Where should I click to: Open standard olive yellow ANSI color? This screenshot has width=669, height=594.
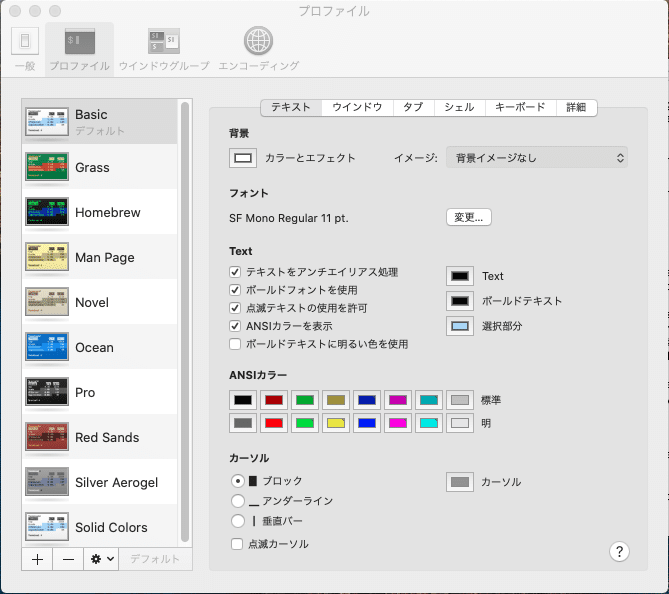(336, 400)
